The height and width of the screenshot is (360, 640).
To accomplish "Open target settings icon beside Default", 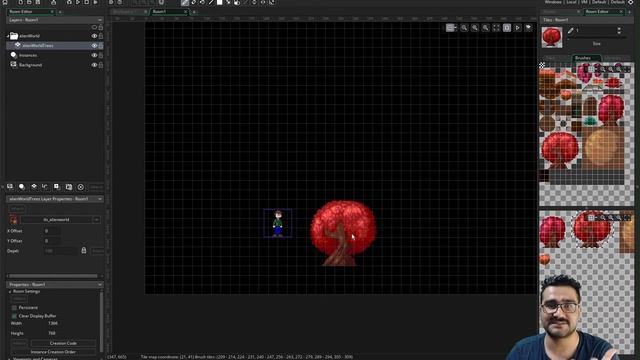I will tap(631, 2).
